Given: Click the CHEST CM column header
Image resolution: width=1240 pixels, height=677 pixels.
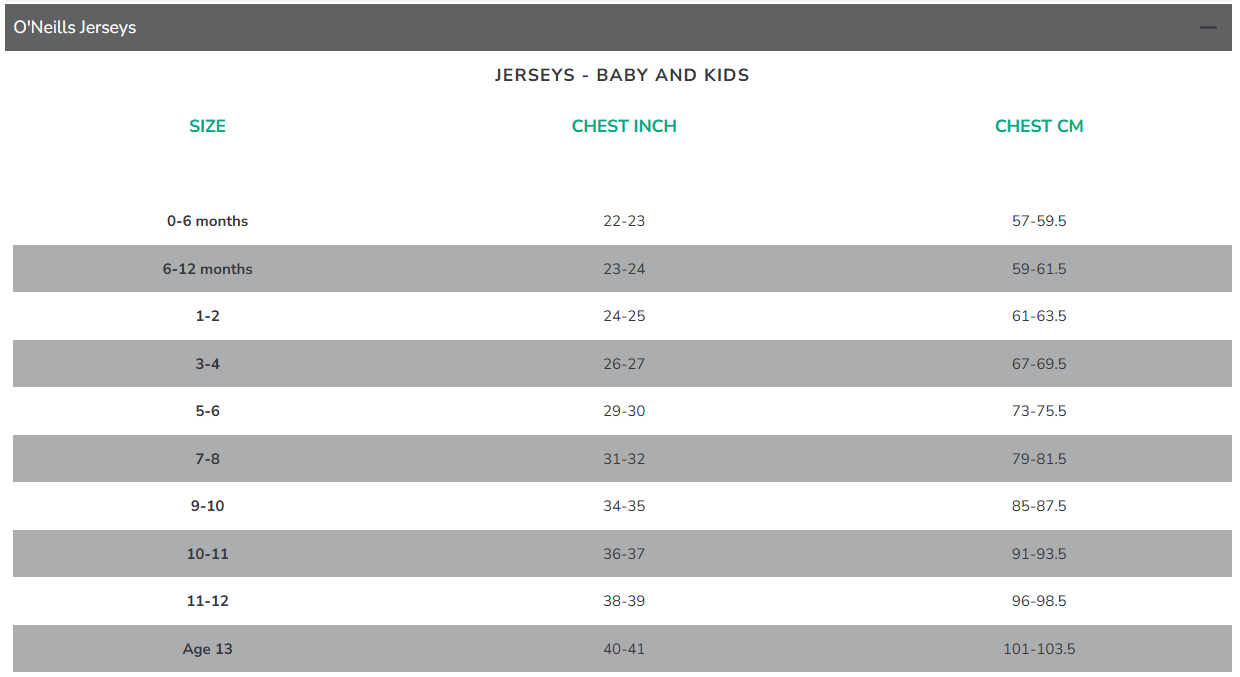Looking at the screenshot, I should click(x=1039, y=126).
